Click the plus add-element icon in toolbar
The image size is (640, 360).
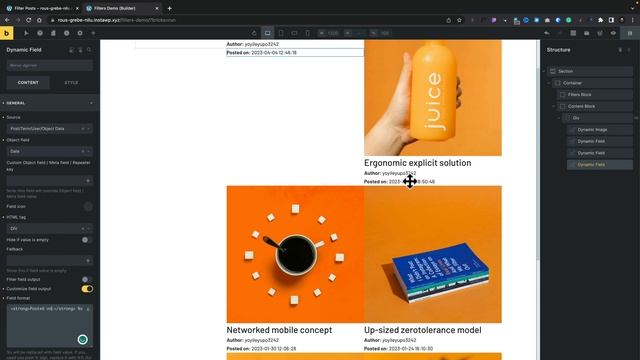93,33
